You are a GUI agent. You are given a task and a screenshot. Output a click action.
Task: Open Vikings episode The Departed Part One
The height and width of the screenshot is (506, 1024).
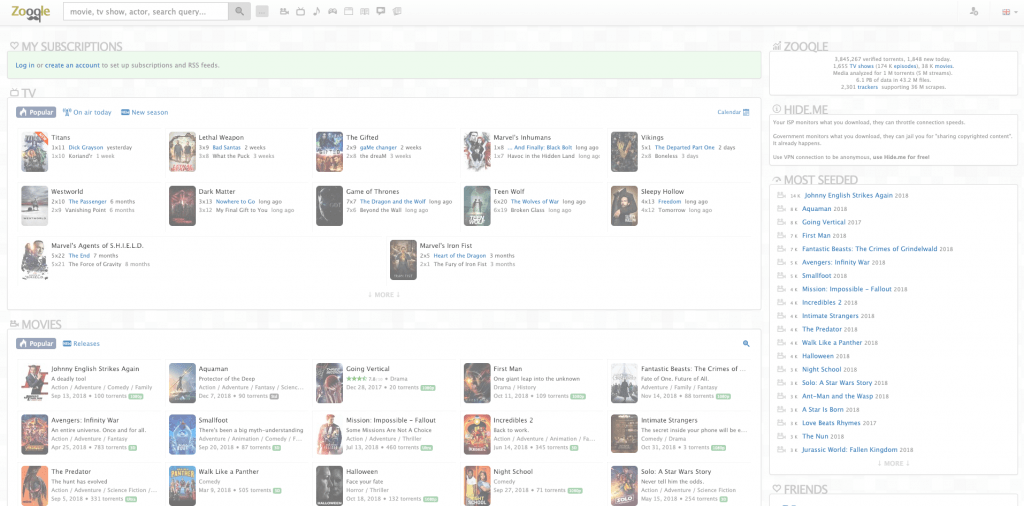pos(686,148)
